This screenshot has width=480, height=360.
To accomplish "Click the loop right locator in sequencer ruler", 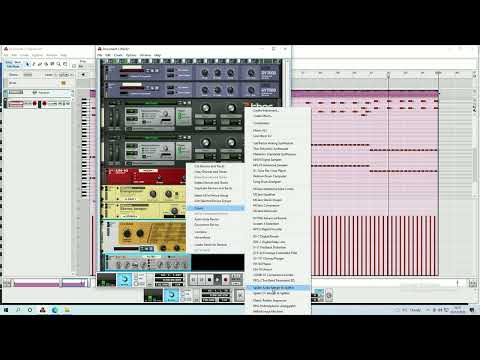I will click(438, 72).
